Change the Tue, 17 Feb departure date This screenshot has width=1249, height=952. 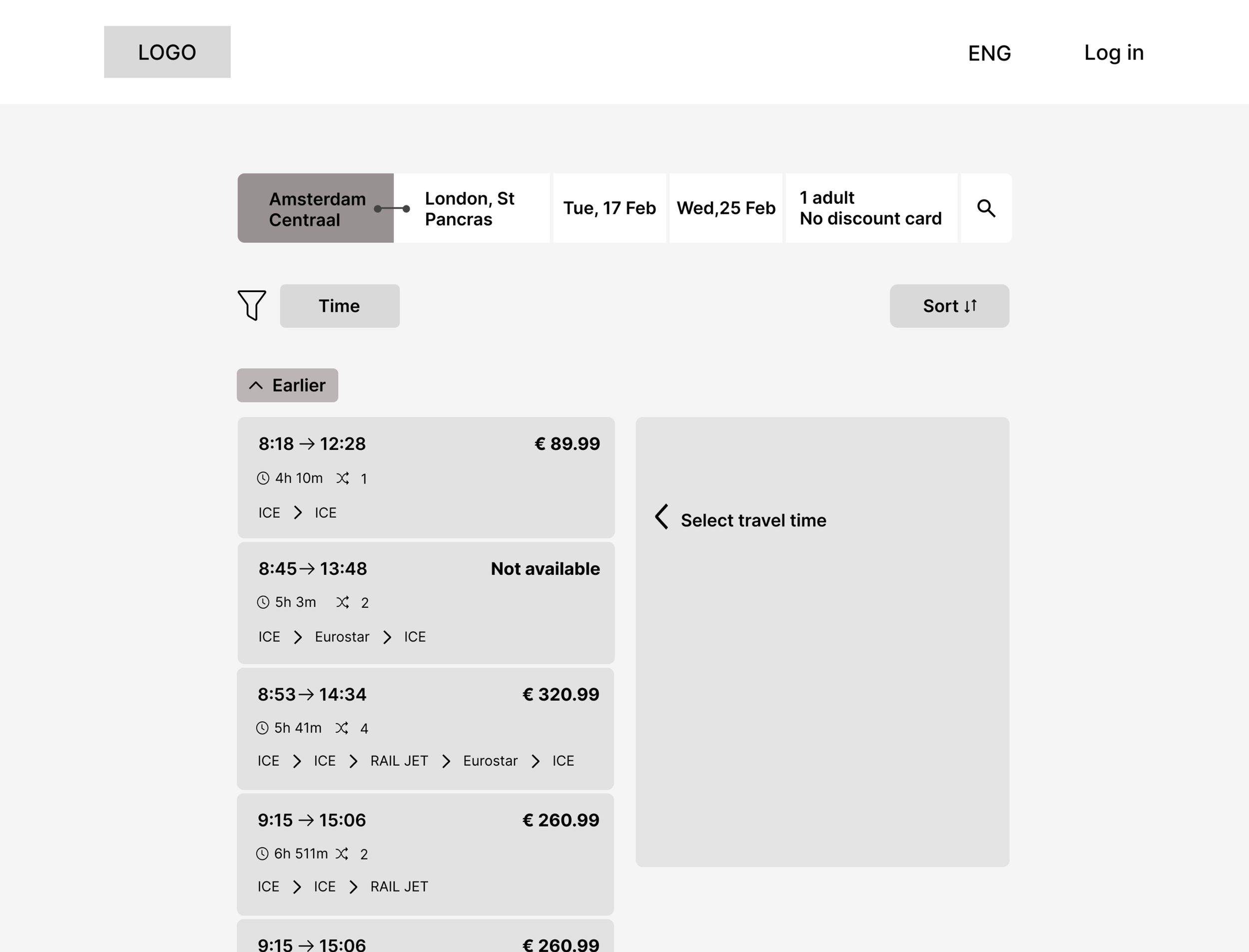609,208
